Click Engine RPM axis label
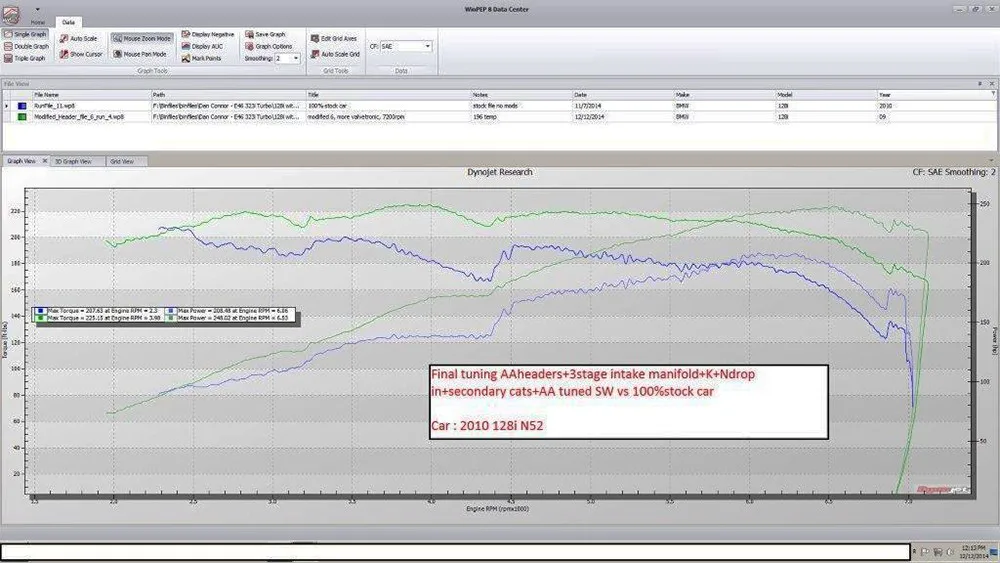The image size is (1000, 563). [x=497, y=509]
